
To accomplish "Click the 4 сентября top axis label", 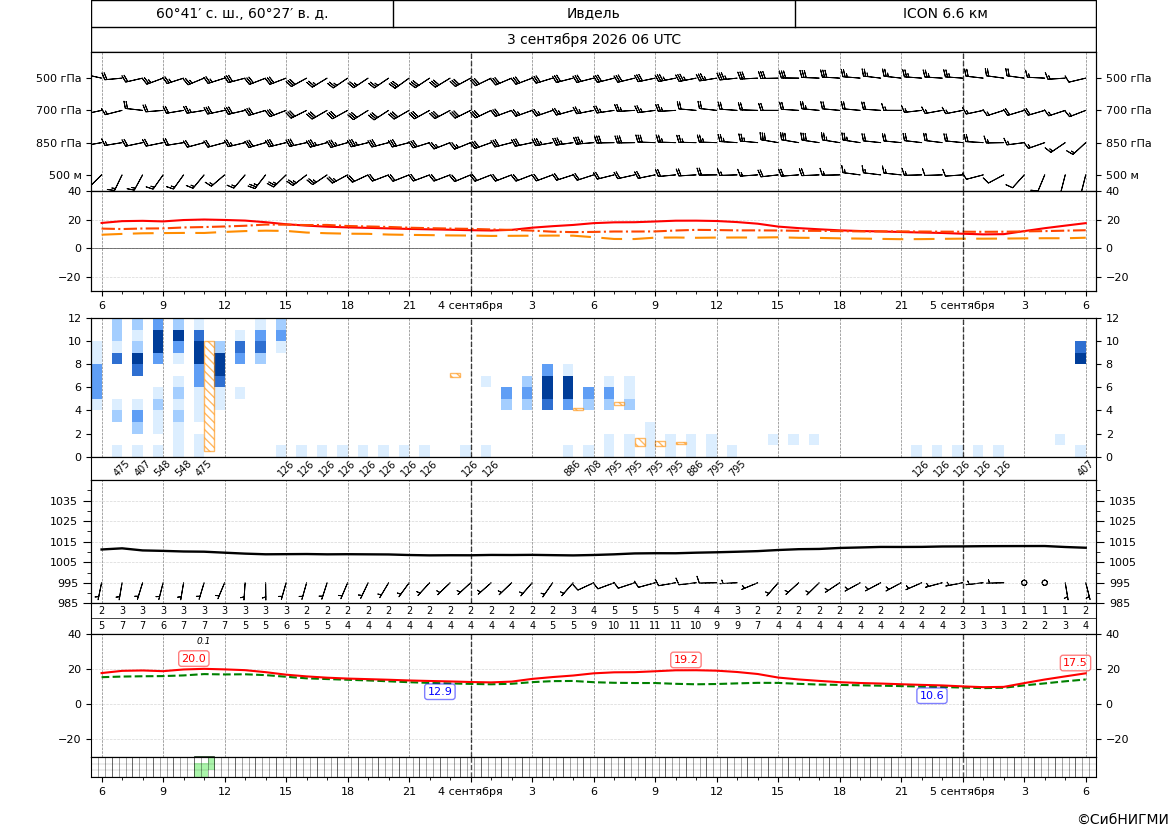I will point(470,305).
